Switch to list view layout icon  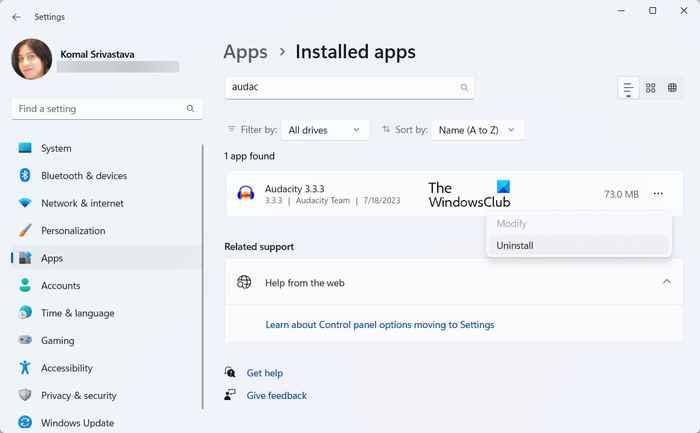click(628, 88)
